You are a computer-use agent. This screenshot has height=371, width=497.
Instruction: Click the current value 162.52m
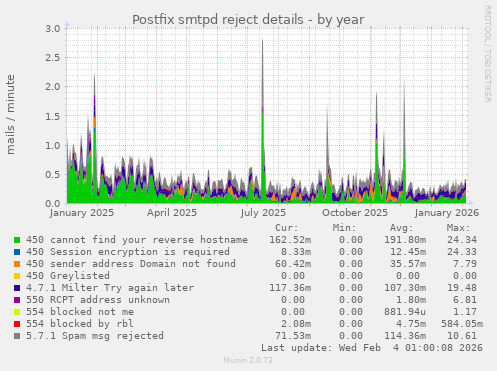pyautogui.click(x=290, y=240)
